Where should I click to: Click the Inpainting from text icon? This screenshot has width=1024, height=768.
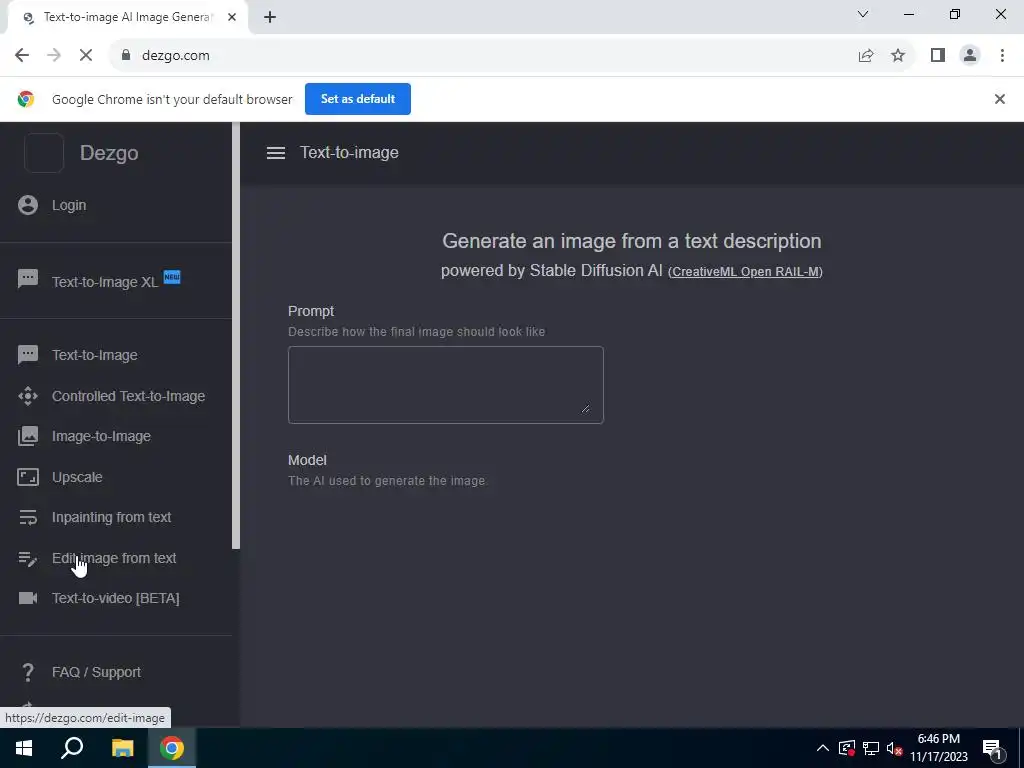(28, 517)
